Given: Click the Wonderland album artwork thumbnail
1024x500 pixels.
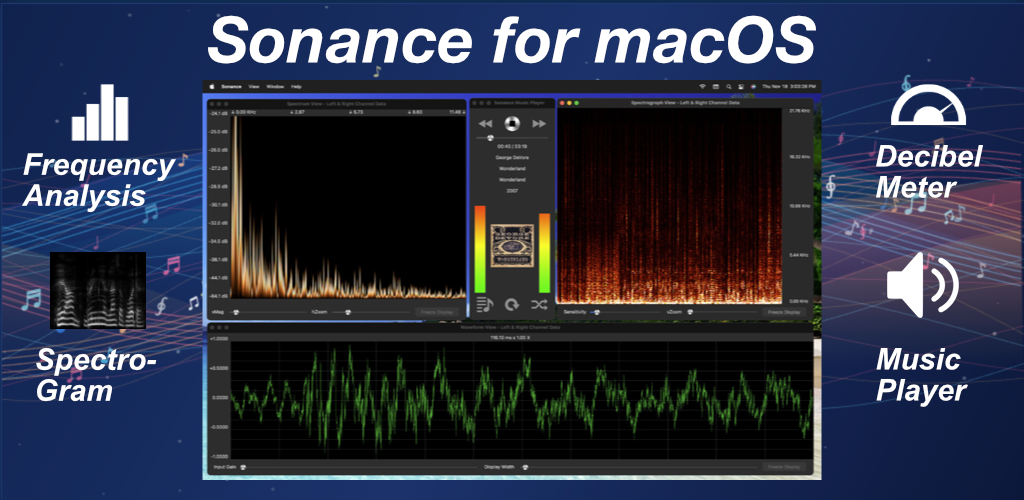Looking at the screenshot, I should point(512,246).
